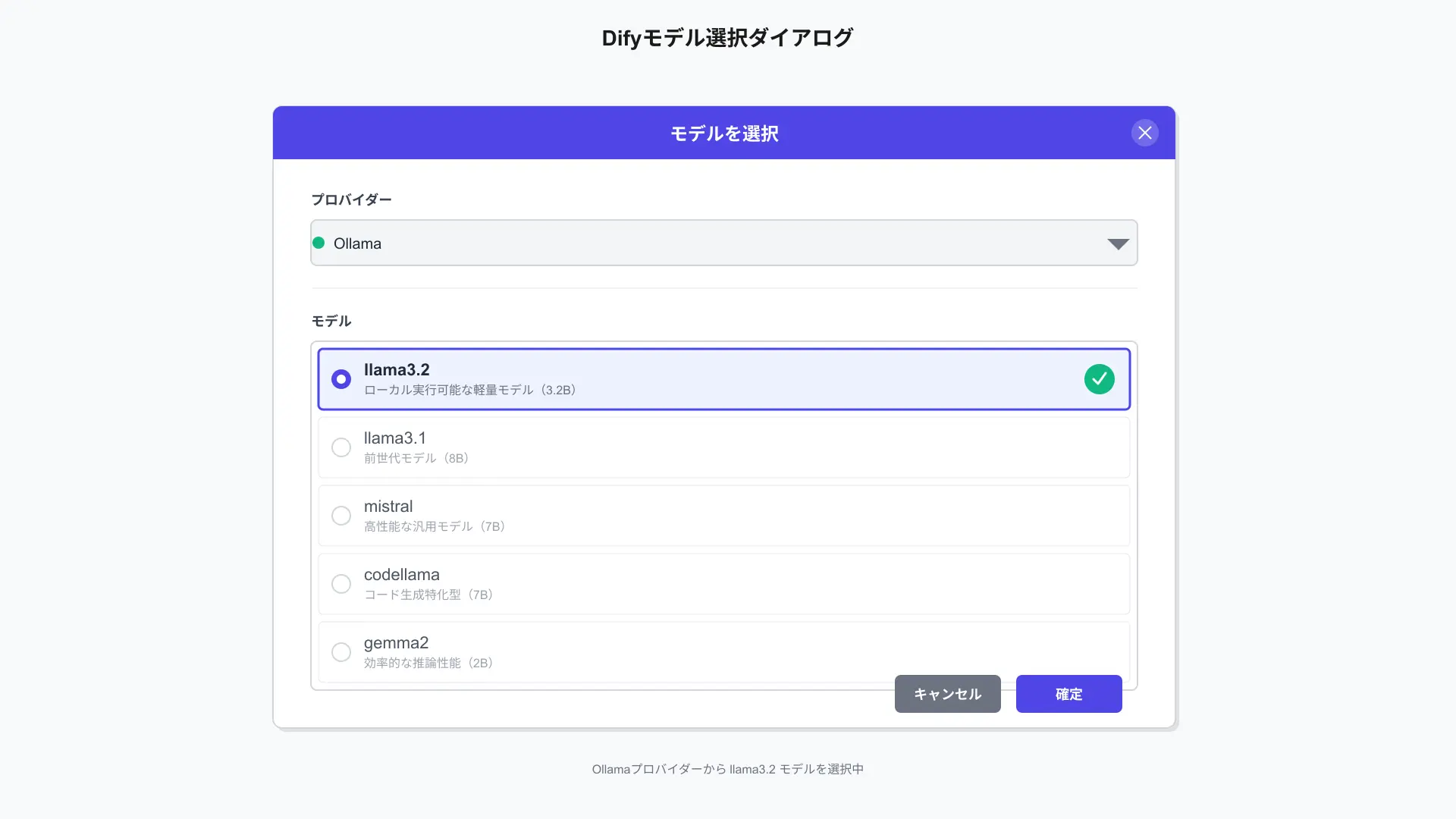Click description ローカル実行可能な軽量モデル（3.2B）

472,390
